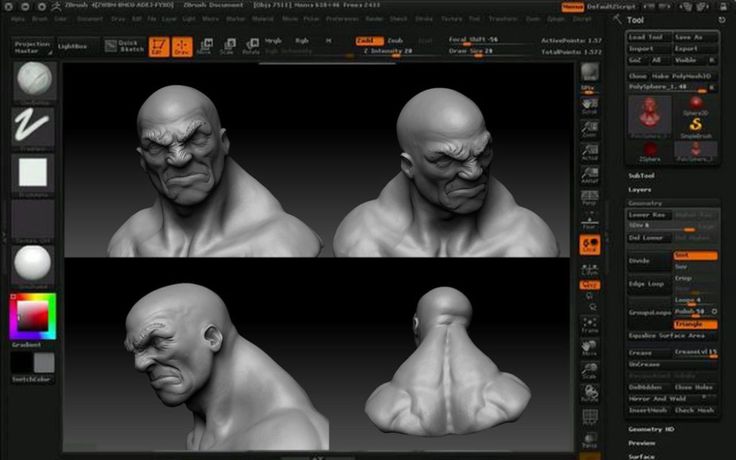This screenshot has width=736, height=460.
Task: Open the empty texture slot picker
Action: 33,220
